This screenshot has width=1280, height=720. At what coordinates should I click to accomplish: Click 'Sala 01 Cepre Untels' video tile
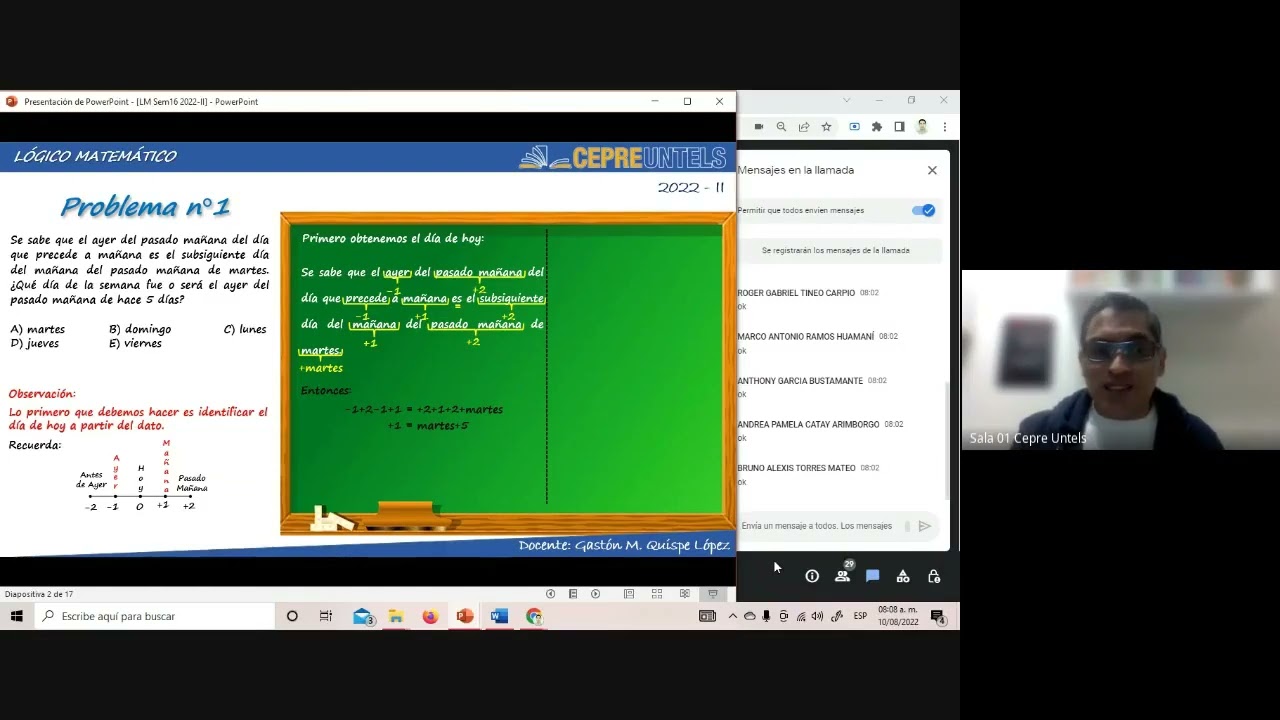(x=1120, y=360)
